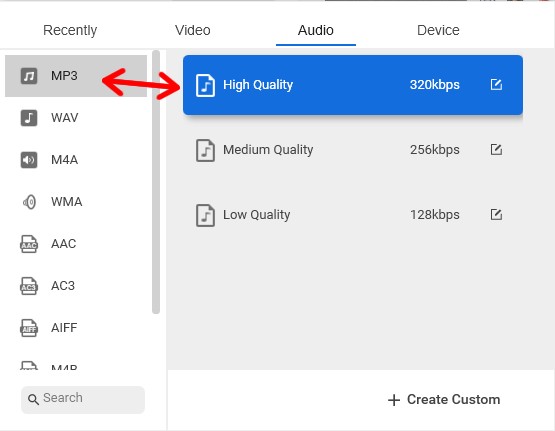Select the High Quality preset row
Viewport: 555px width, 431px height.
(353, 85)
